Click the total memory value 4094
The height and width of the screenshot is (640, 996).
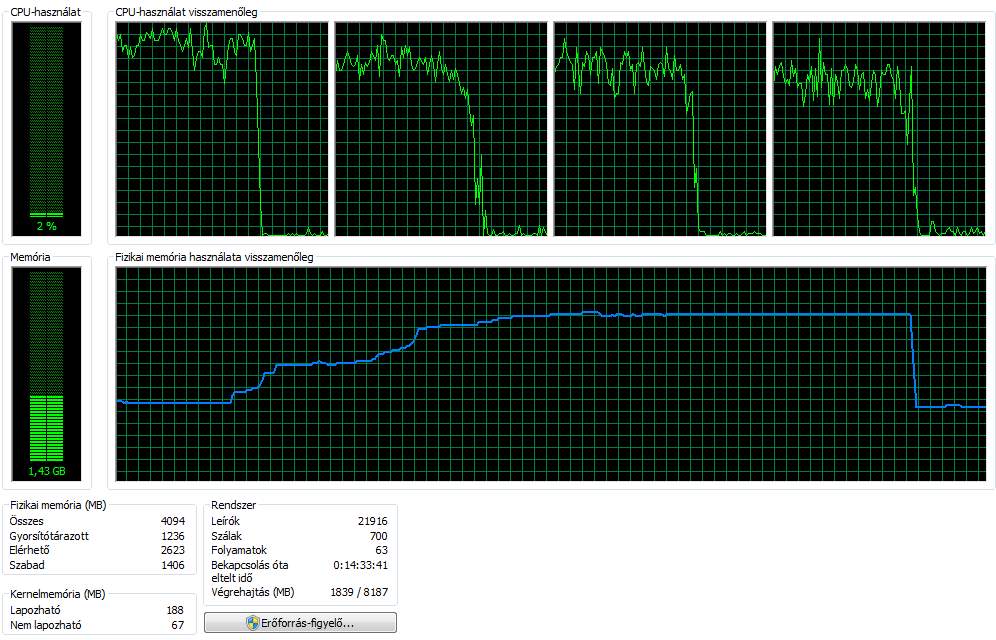tap(173, 521)
